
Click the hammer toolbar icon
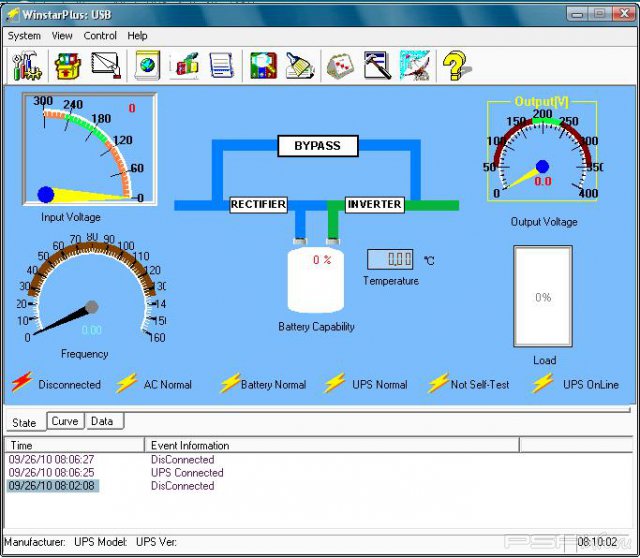pyautogui.click(x=377, y=66)
